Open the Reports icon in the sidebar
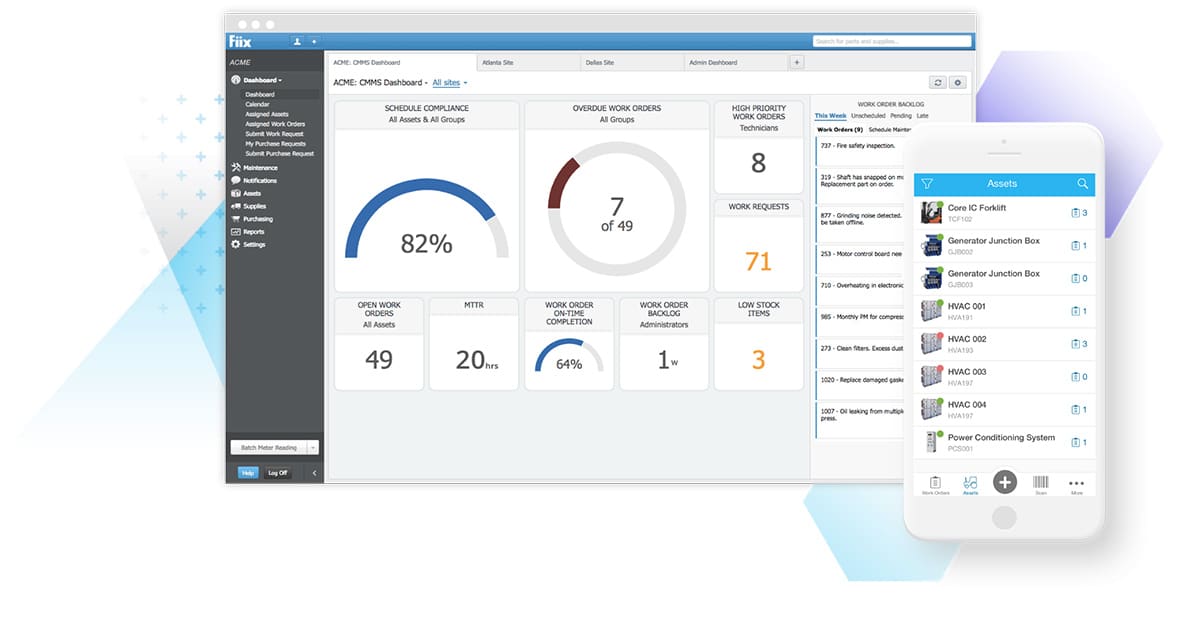This screenshot has width=1200, height=624. 235,232
